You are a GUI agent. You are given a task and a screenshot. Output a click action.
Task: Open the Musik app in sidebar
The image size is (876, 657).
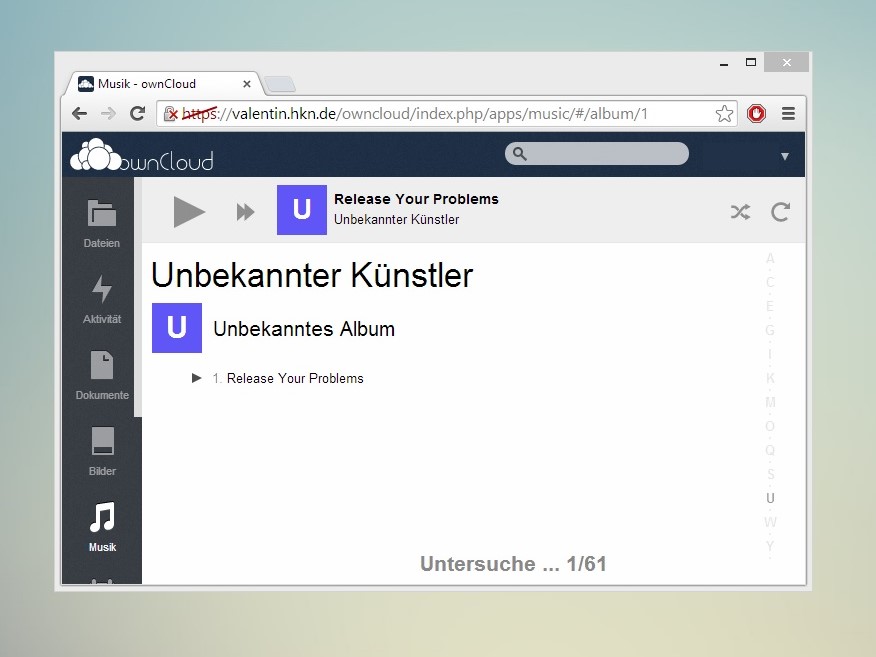(102, 528)
